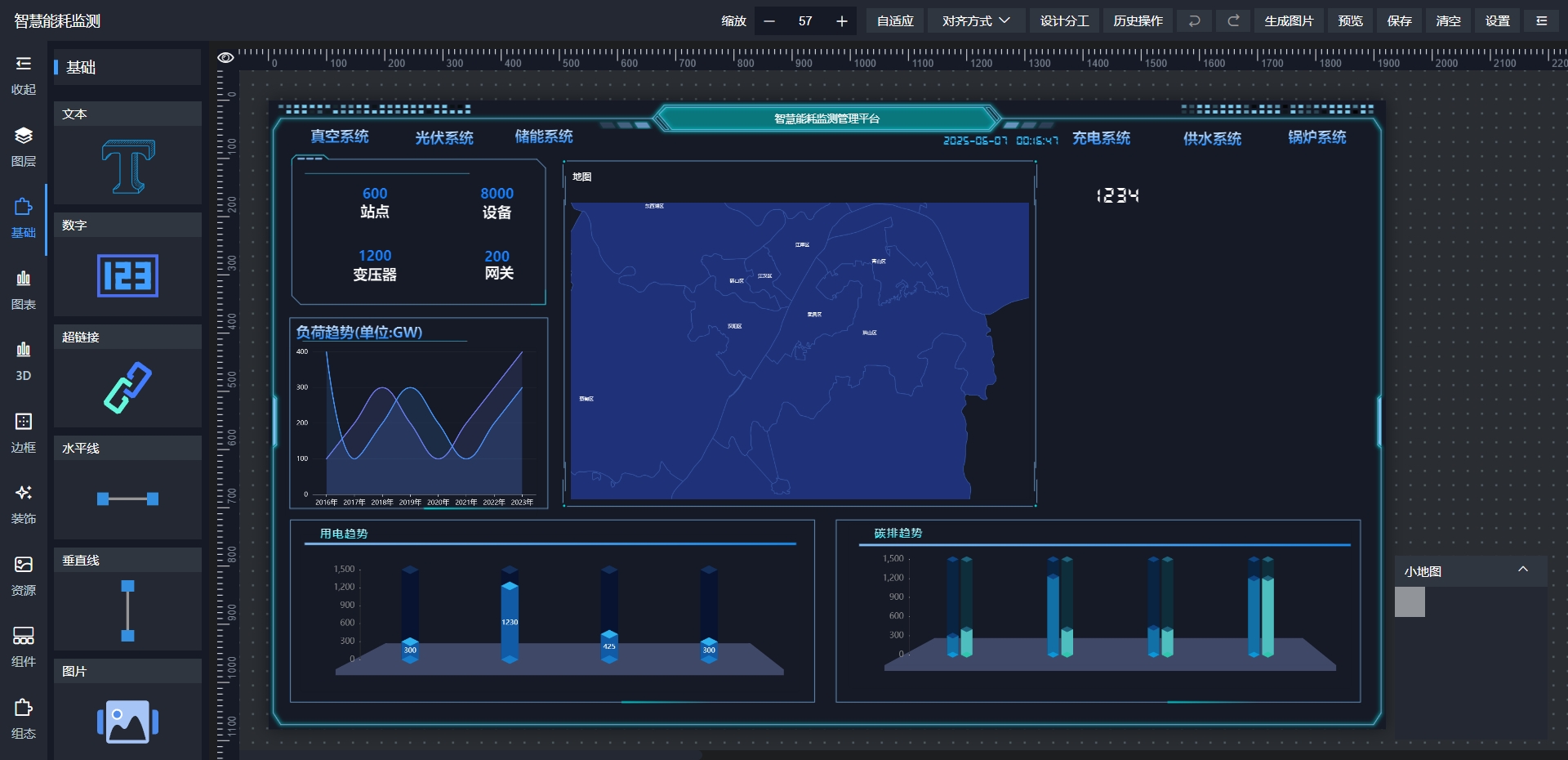Open the top-right hamburger menu
The height and width of the screenshot is (760, 1568).
tap(1541, 21)
